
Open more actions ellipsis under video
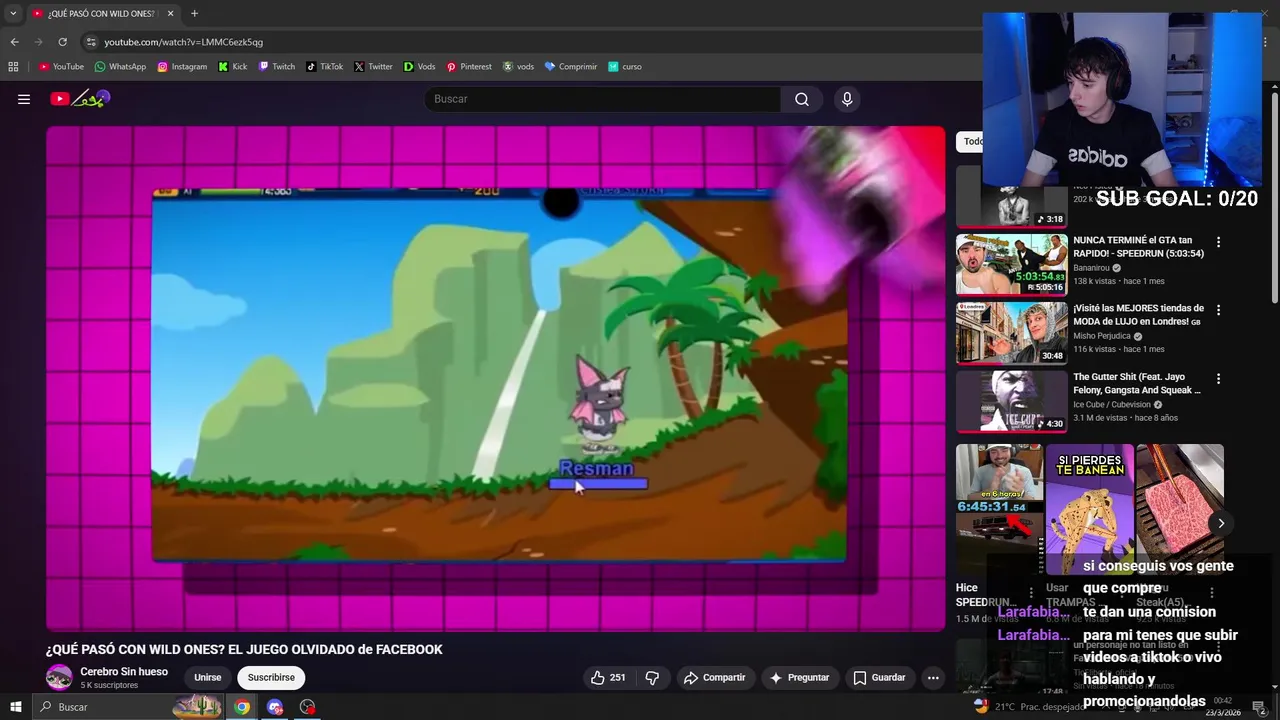pos(933,678)
